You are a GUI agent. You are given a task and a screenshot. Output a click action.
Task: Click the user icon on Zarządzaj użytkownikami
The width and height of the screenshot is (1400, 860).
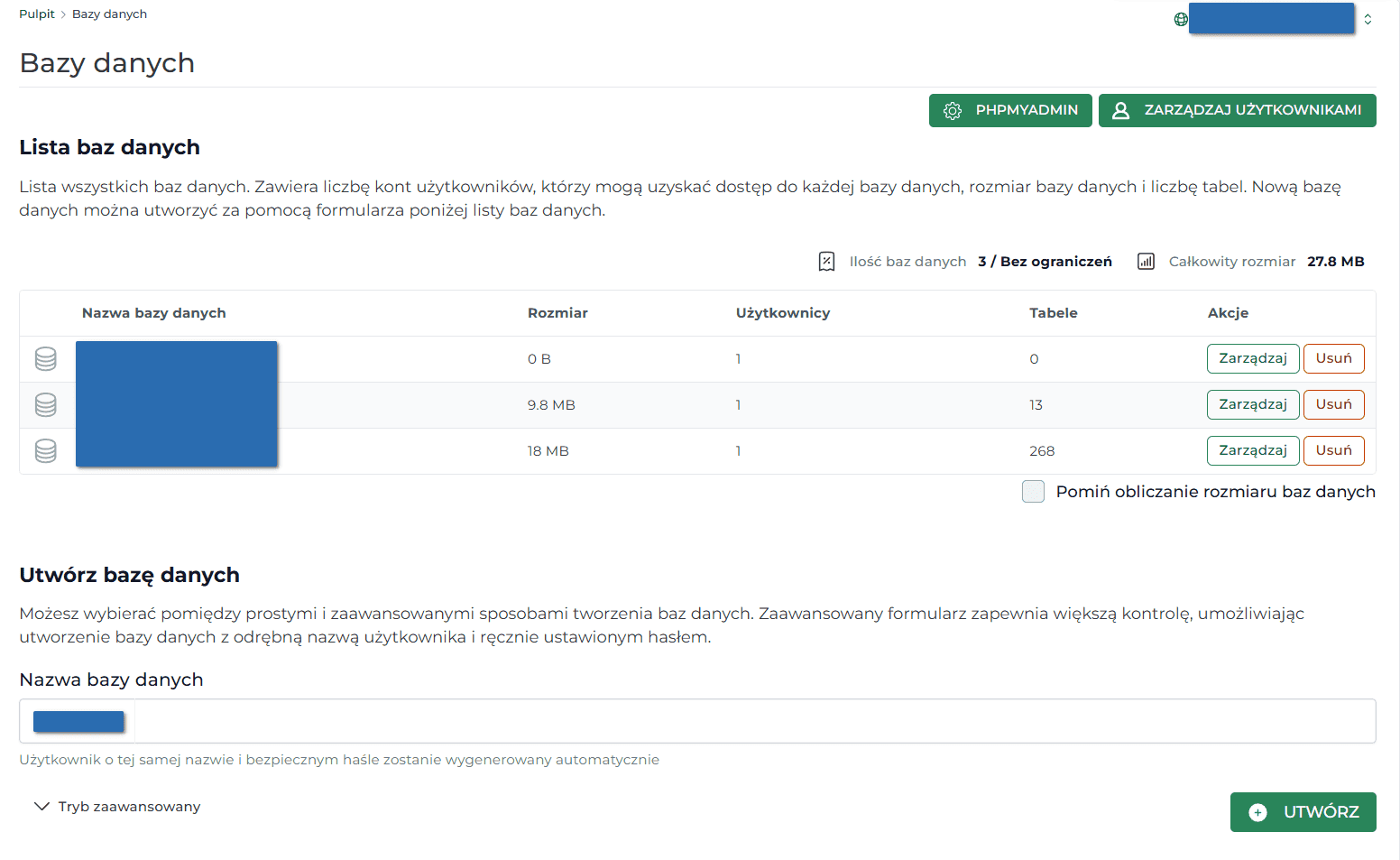pyautogui.click(x=1120, y=110)
